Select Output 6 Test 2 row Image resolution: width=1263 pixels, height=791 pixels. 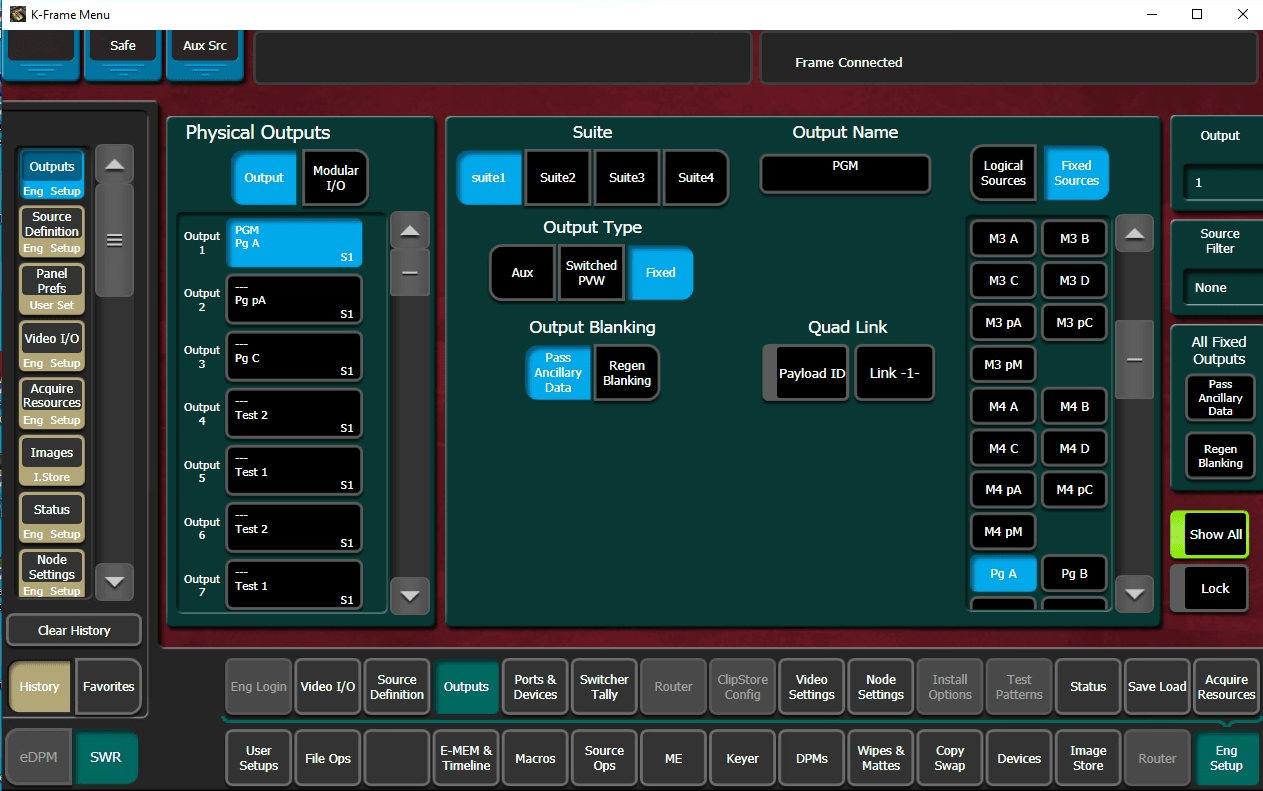294,528
